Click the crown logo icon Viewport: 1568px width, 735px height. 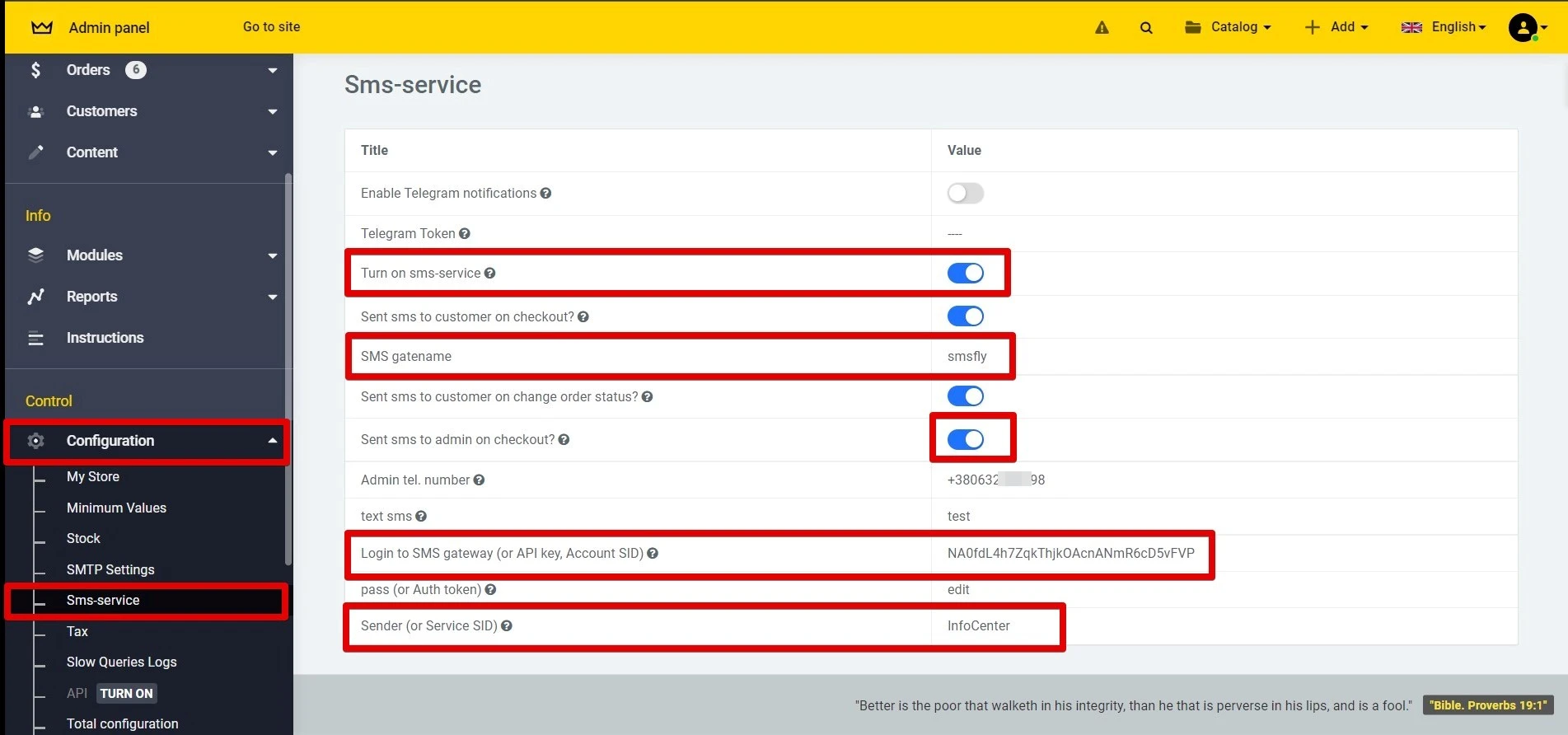(42, 28)
